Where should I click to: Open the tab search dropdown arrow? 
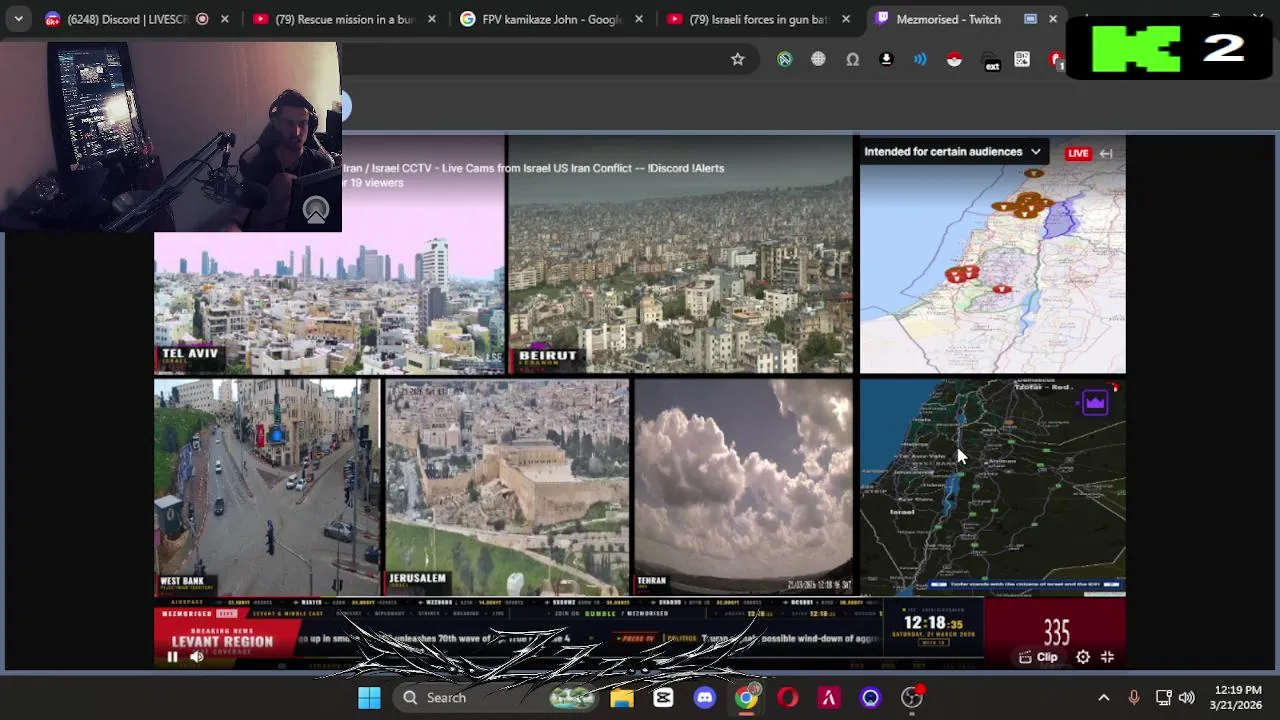(18, 19)
